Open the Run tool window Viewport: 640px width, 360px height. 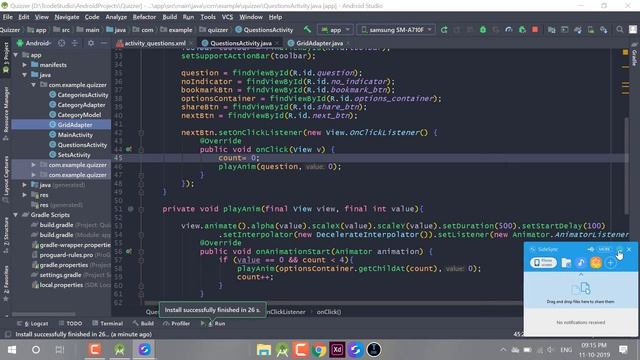click(213, 323)
